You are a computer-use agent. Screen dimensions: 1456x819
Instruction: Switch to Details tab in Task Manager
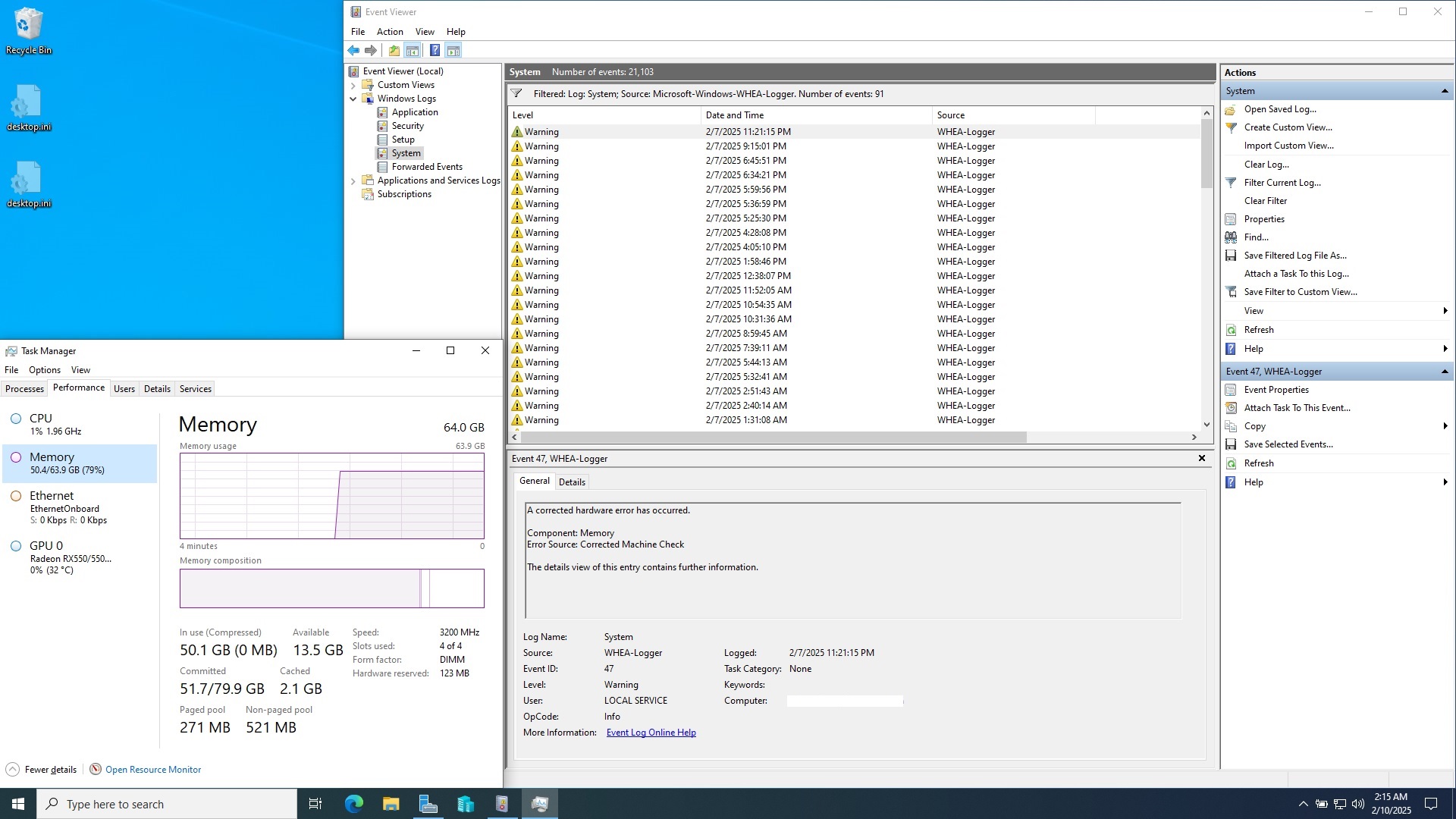pos(157,389)
